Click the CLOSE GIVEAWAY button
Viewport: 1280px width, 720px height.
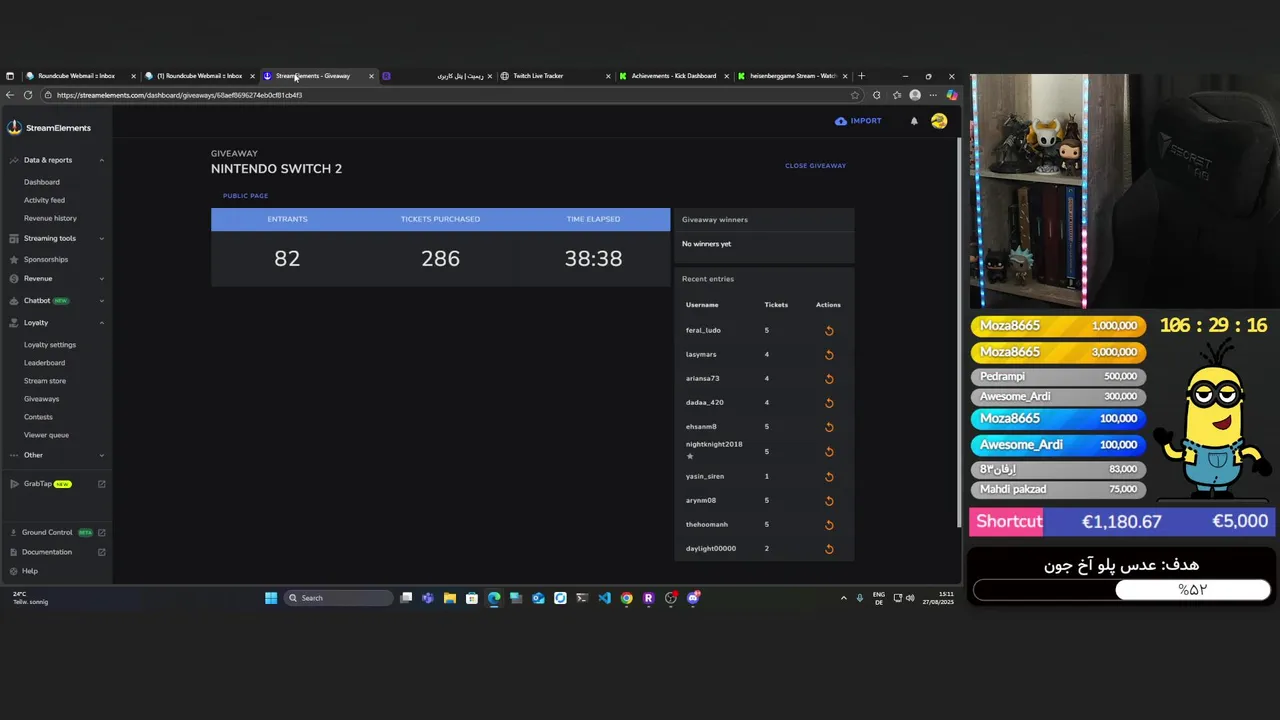pyautogui.click(x=815, y=166)
